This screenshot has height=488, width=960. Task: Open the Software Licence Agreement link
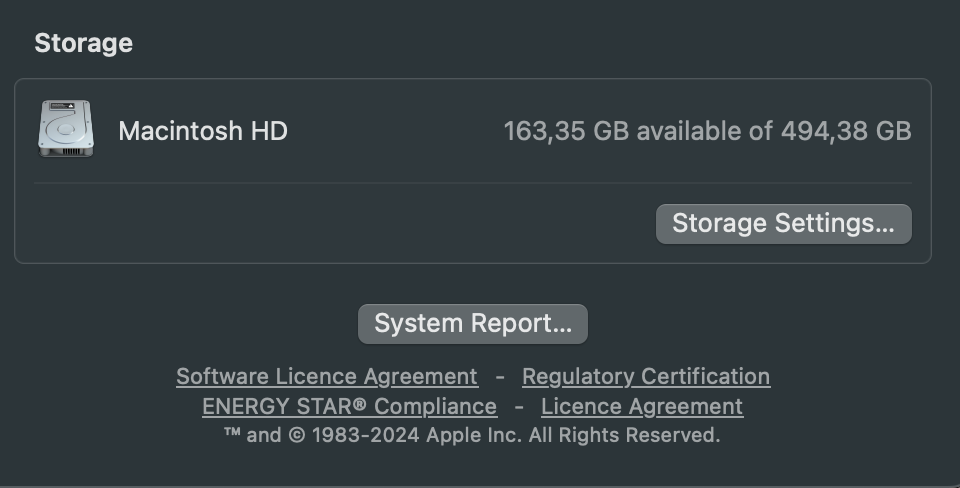point(327,377)
